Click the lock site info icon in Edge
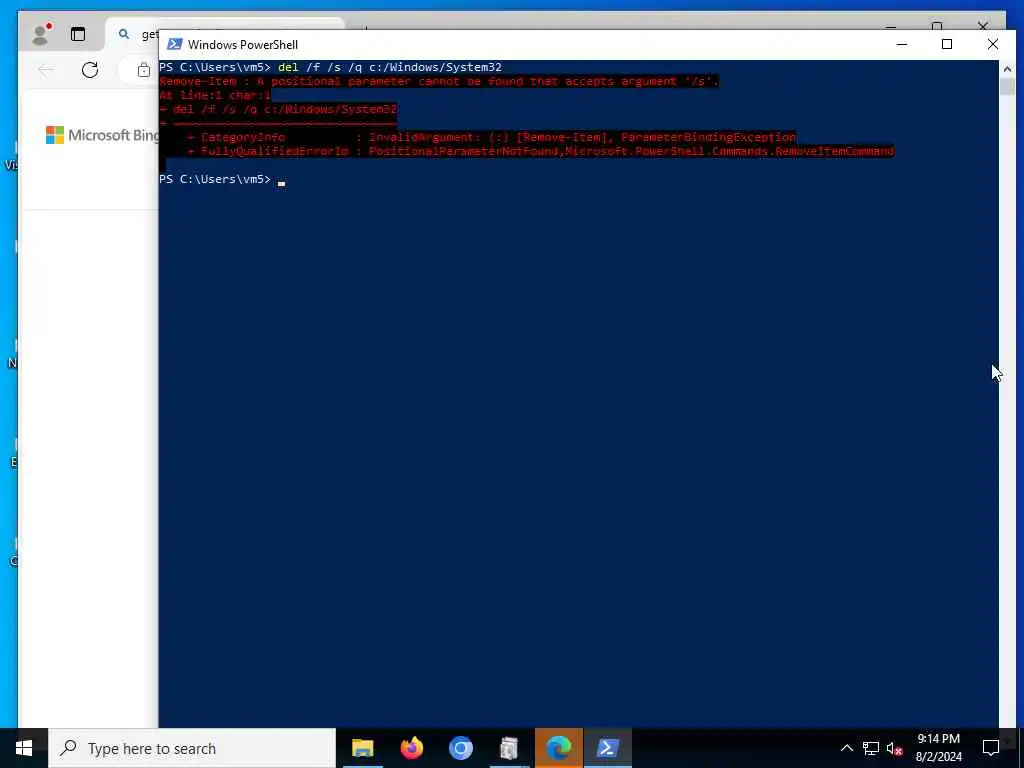 (144, 70)
